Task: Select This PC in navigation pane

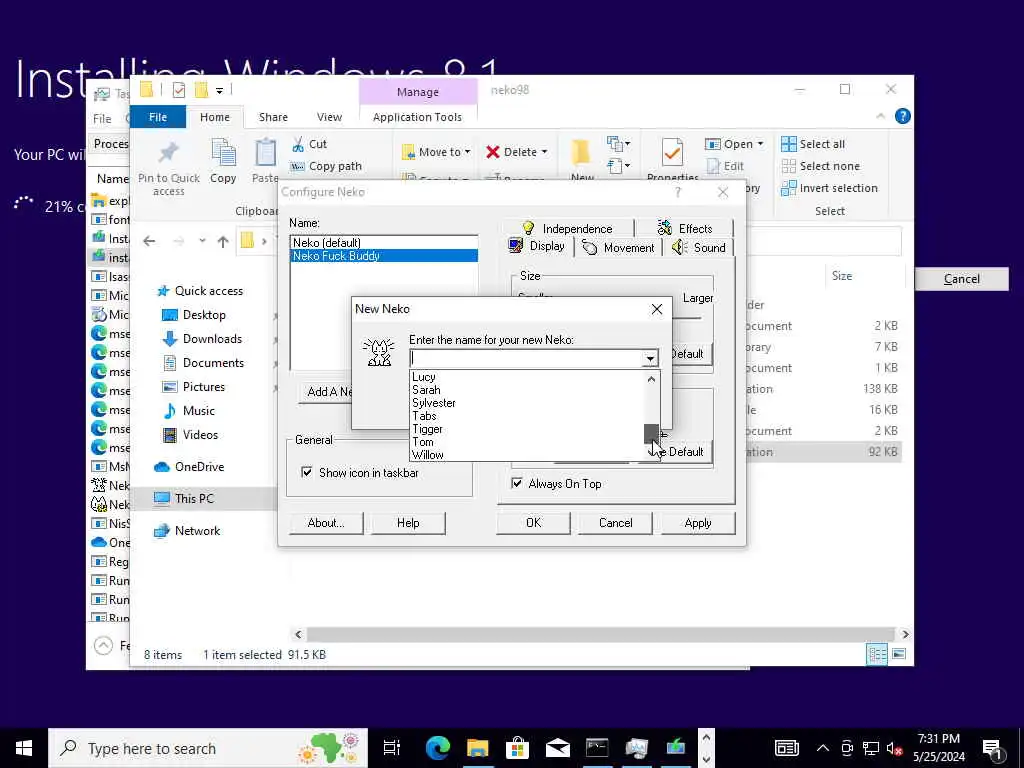Action: coord(194,498)
